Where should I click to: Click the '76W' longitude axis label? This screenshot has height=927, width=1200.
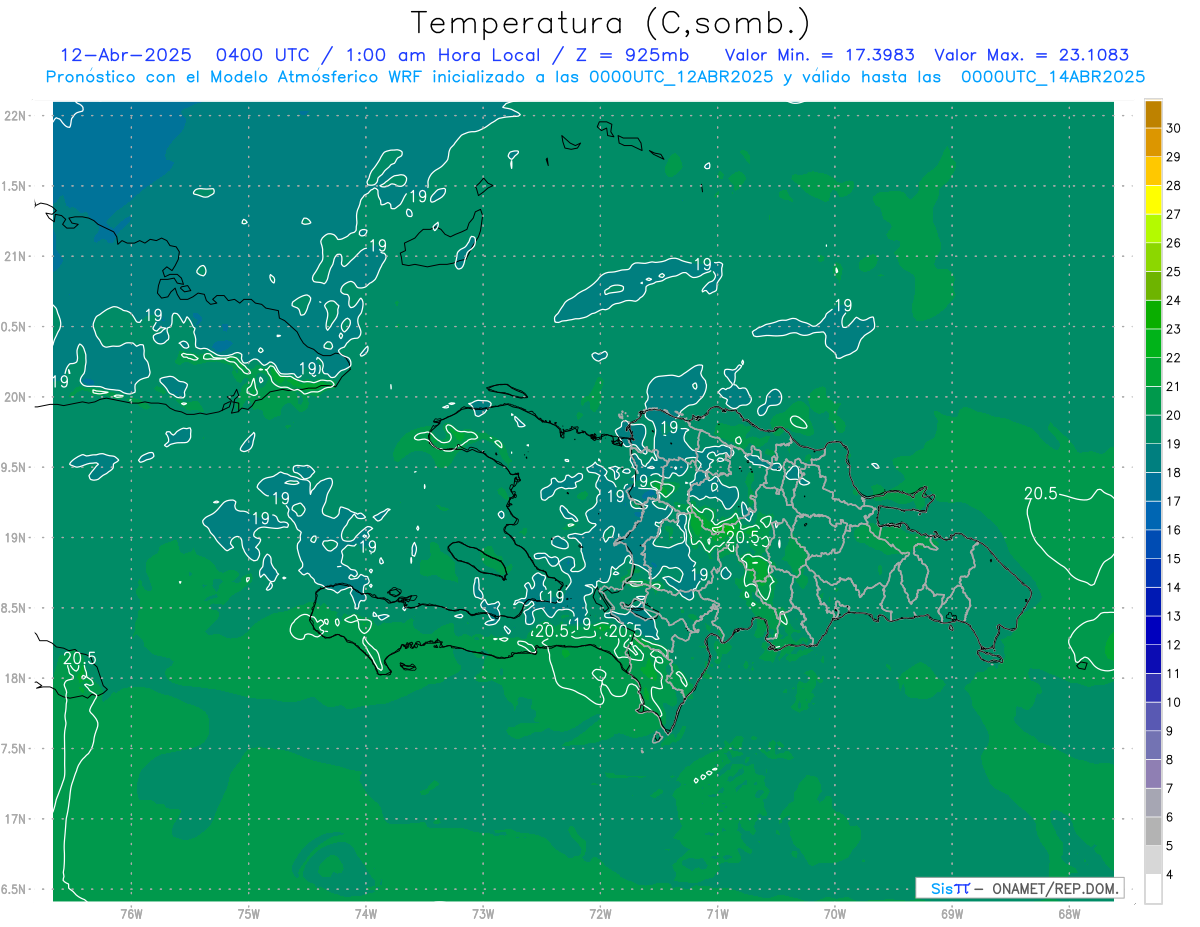(x=131, y=914)
